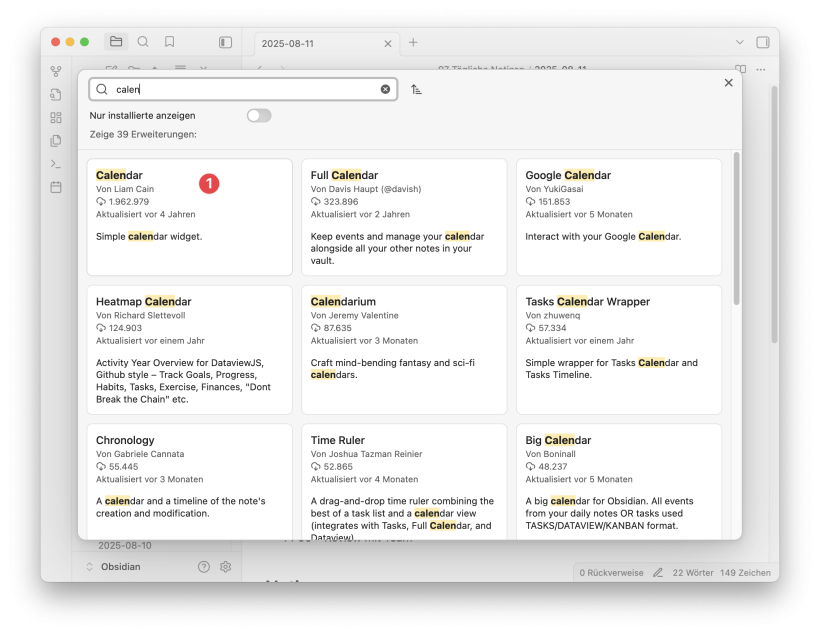Close the community plugins dialog

[728, 83]
